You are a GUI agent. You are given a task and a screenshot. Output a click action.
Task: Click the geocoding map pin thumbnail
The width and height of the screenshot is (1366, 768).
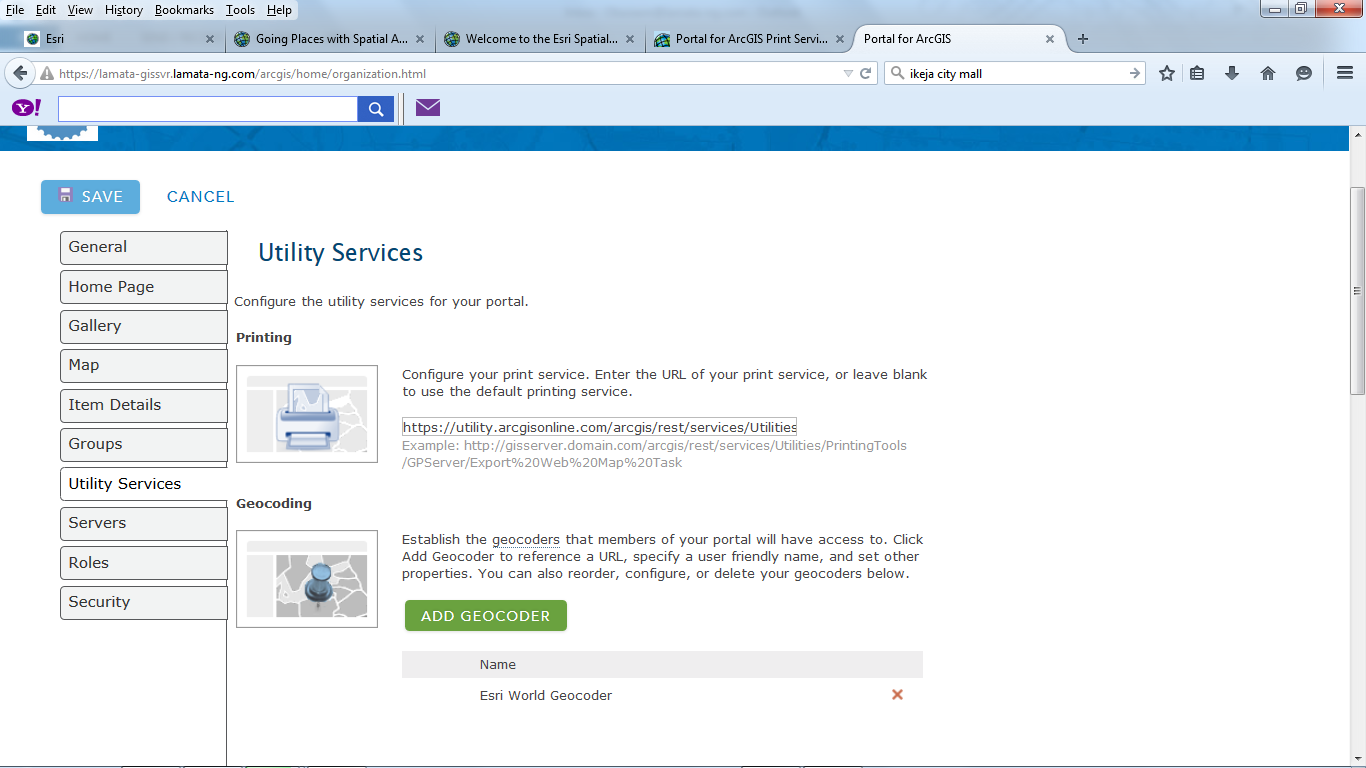(x=307, y=579)
